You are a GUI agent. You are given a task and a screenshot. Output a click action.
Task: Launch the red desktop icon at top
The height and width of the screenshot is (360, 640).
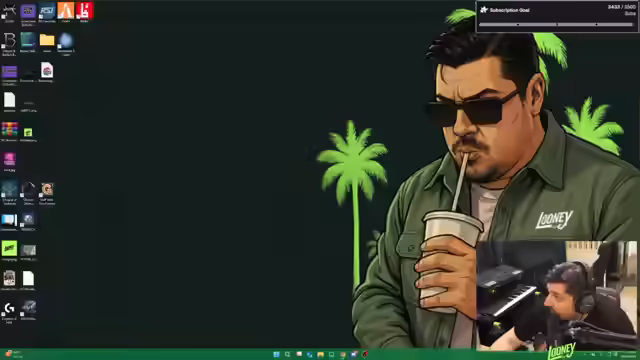(x=84, y=11)
